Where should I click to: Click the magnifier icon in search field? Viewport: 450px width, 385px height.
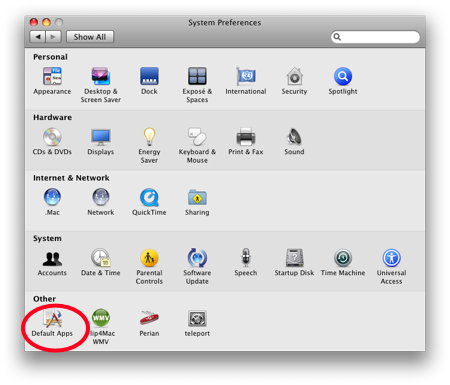(337, 37)
